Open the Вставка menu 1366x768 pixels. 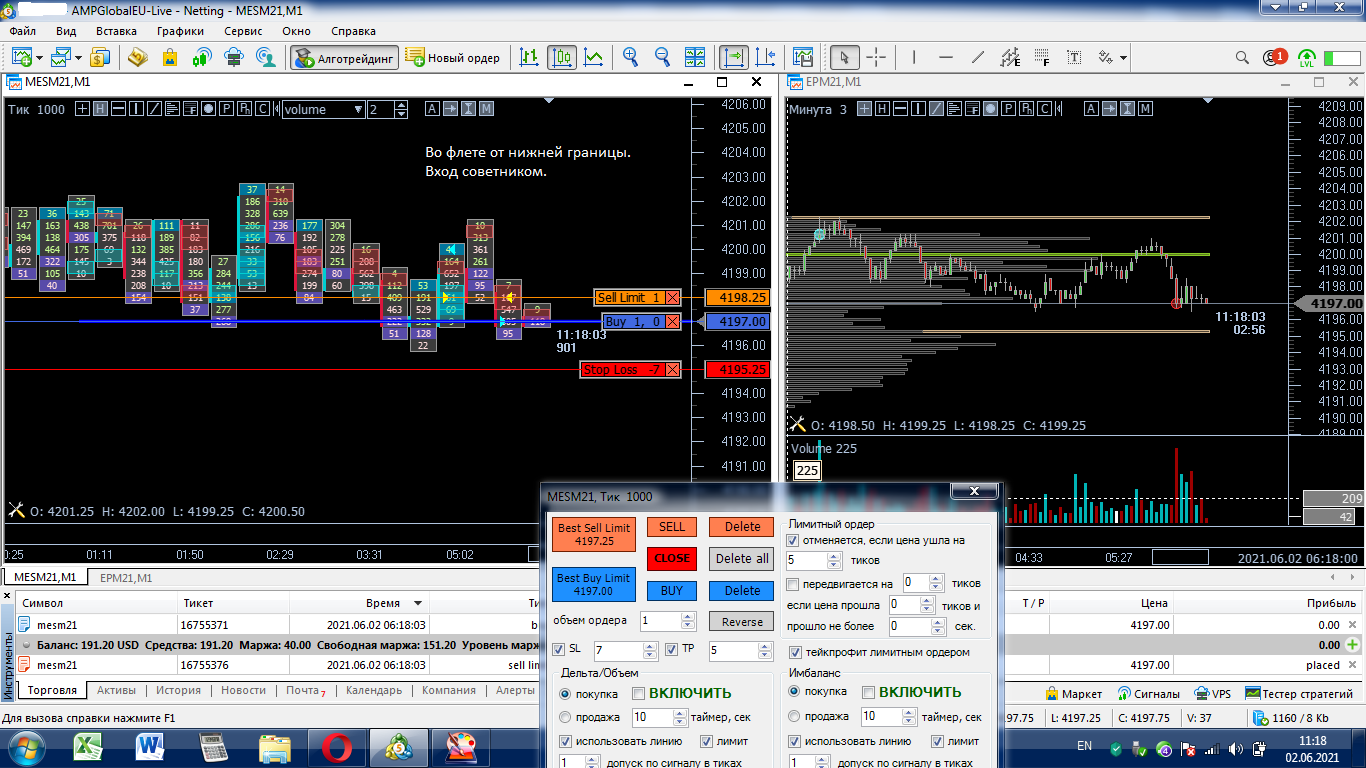(116, 31)
